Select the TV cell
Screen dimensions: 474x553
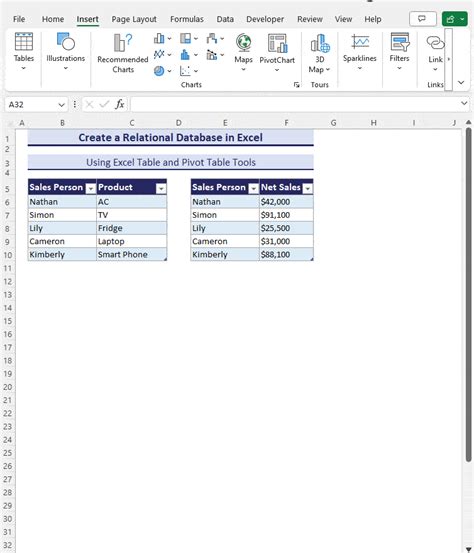point(132,215)
